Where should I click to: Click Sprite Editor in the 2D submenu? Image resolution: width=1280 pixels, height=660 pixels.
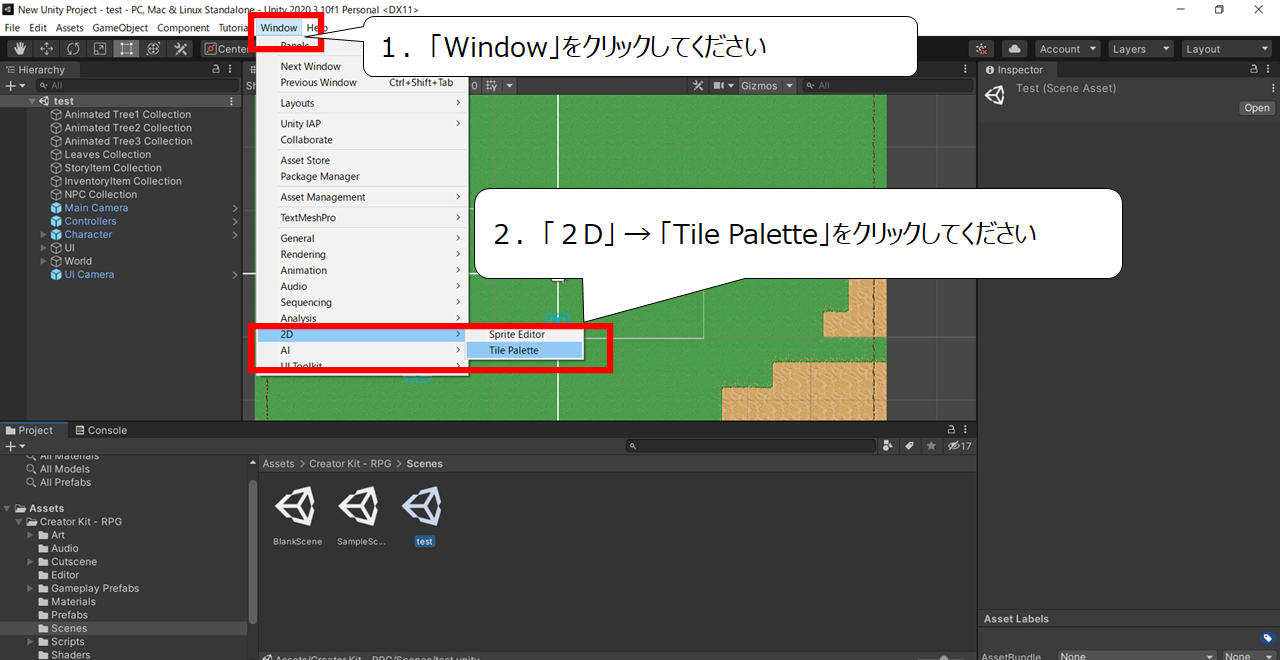[524, 334]
